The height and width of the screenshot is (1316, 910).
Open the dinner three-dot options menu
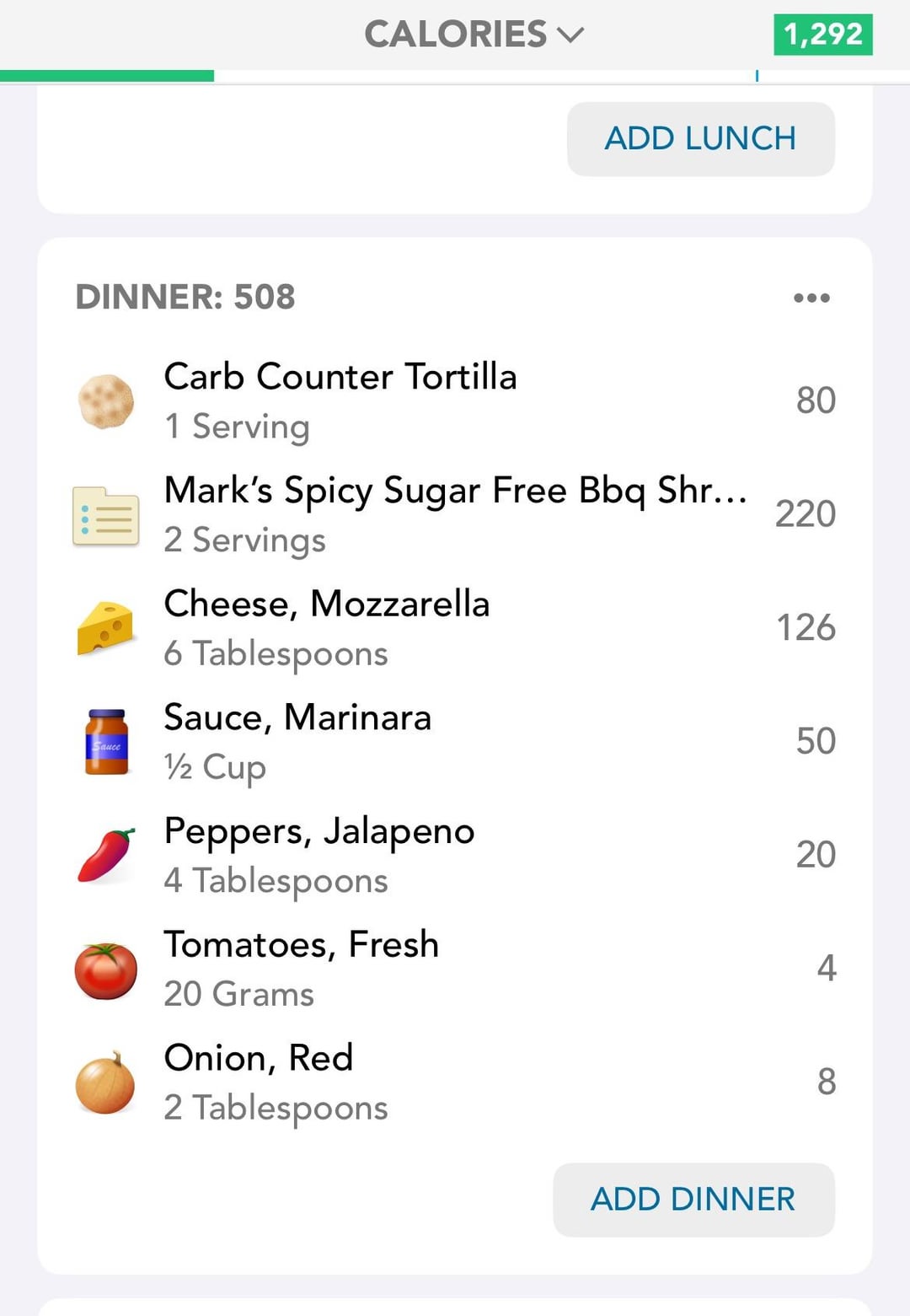[811, 298]
